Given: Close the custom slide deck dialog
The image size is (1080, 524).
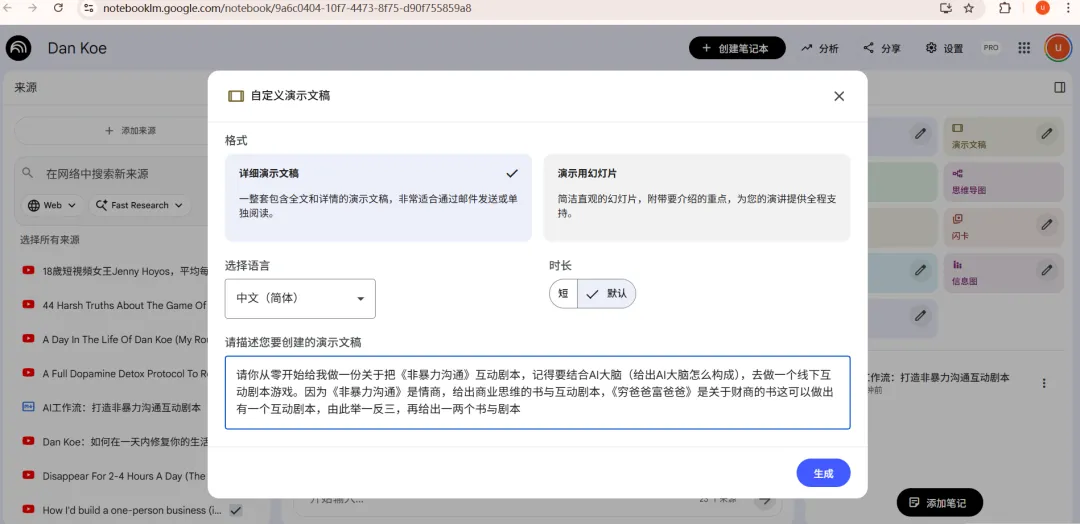Looking at the screenshot, I should point(839,96).
